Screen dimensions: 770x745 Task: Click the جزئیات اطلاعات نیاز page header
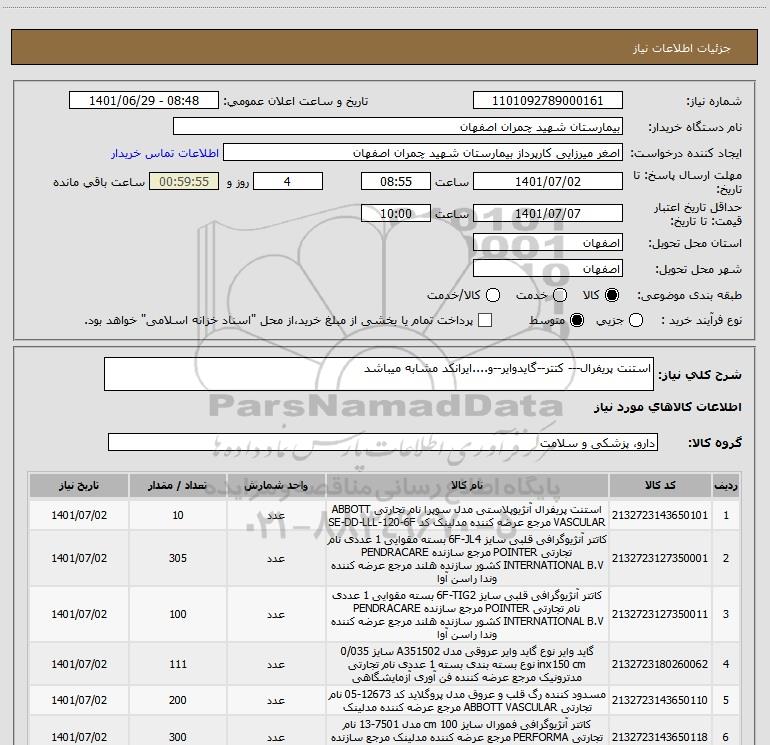[x=682, y=48]
